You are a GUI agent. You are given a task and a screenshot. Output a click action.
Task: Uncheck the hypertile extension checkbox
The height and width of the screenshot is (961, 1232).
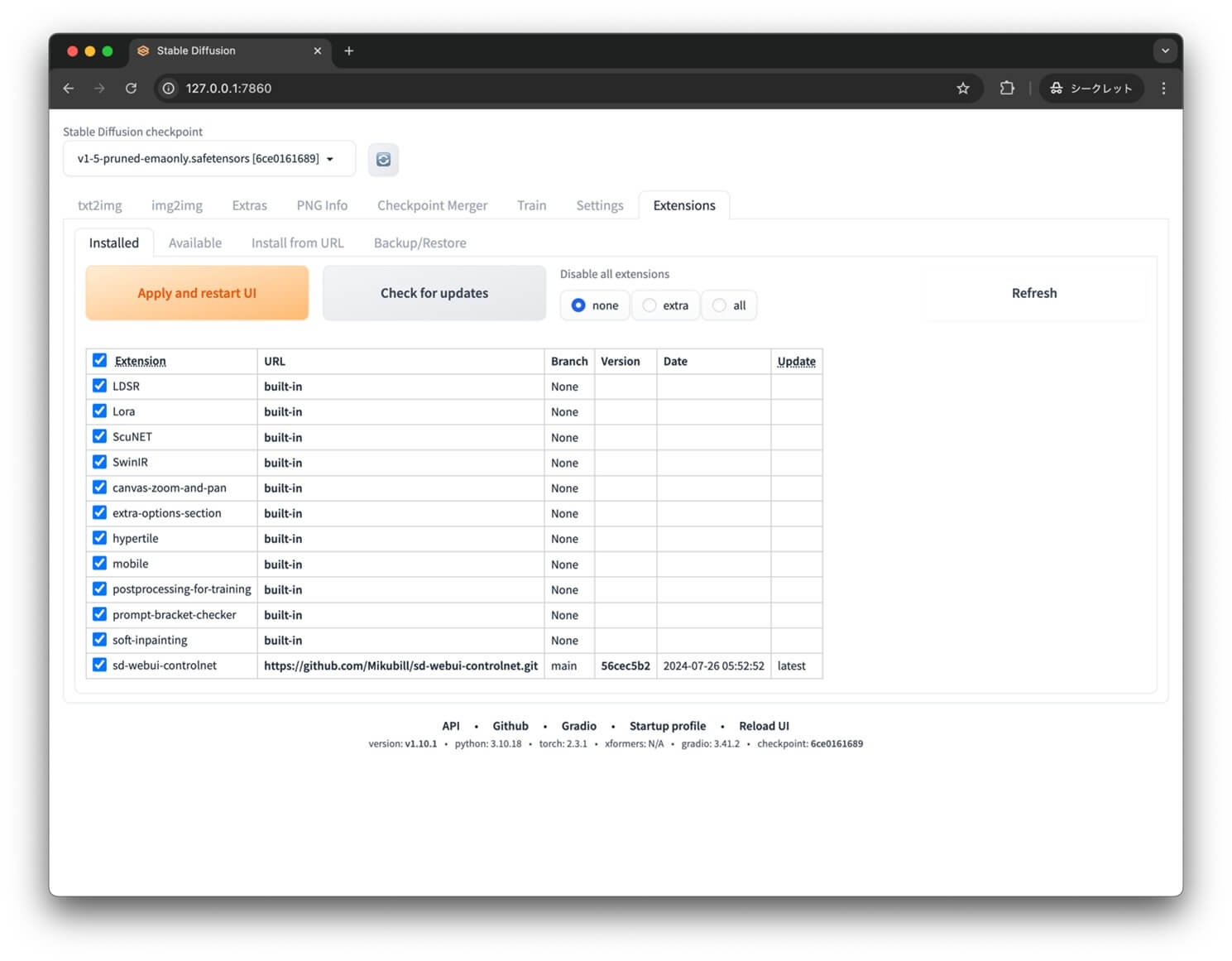tap(99, 538)
